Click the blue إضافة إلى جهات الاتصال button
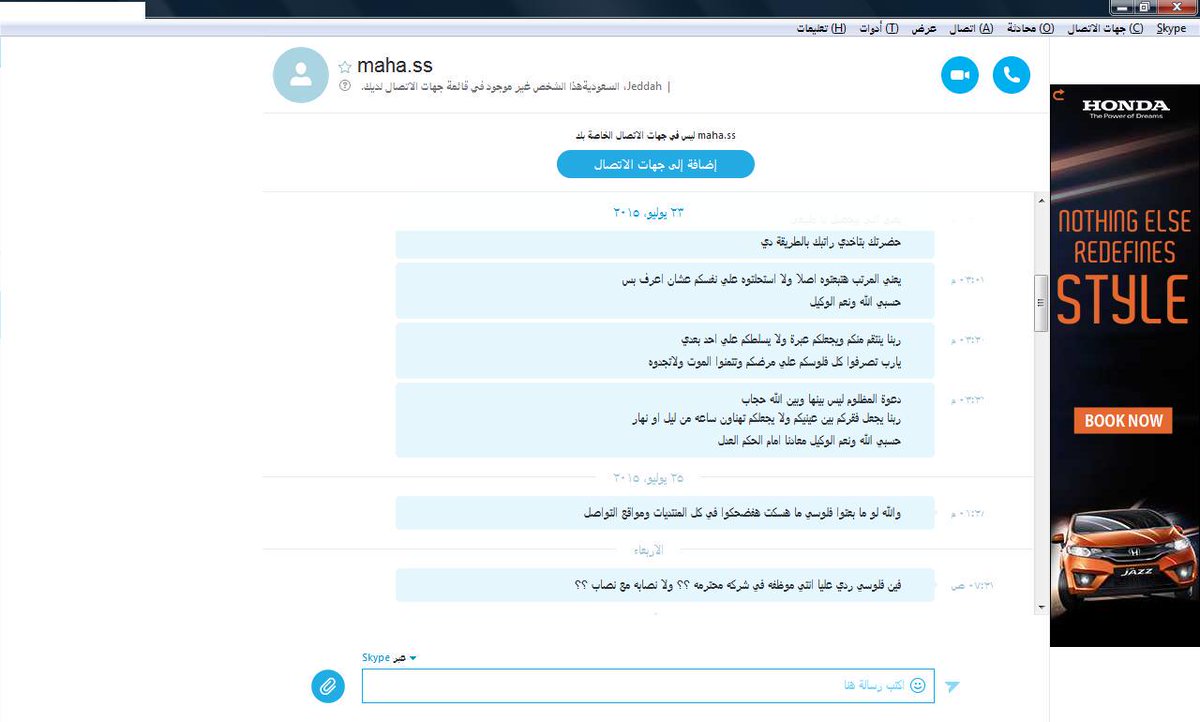 coord(656,164)
